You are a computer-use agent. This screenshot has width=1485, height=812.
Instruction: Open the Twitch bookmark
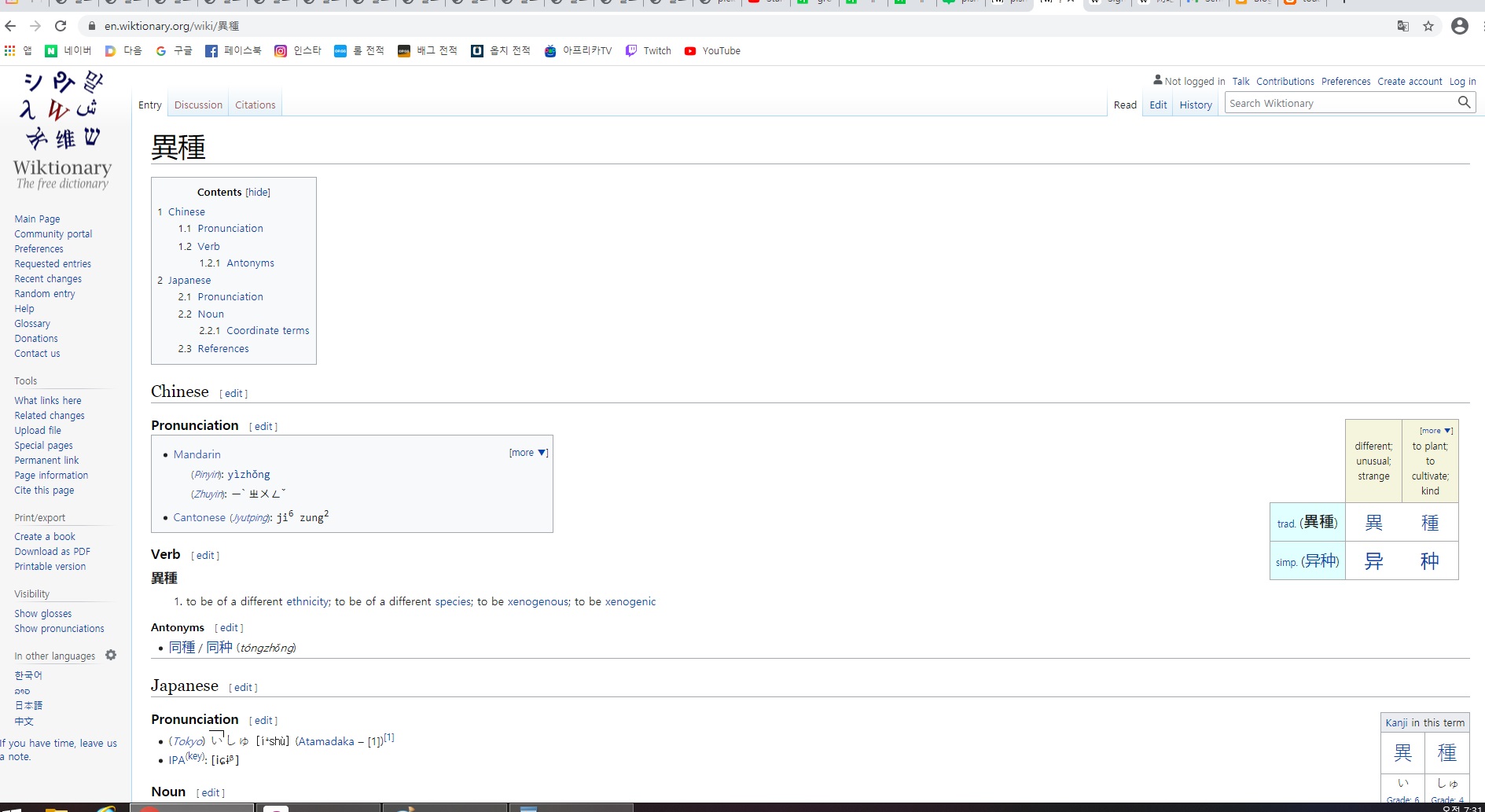[x=649, y=50]
